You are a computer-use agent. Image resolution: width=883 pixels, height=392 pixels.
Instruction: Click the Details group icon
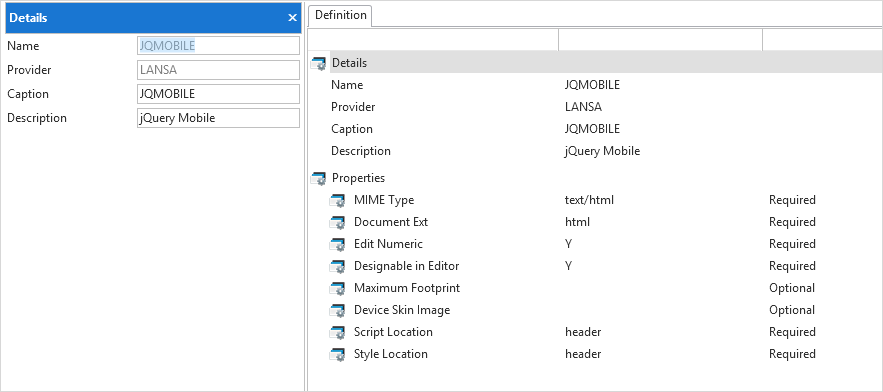[x=319, y=63]
